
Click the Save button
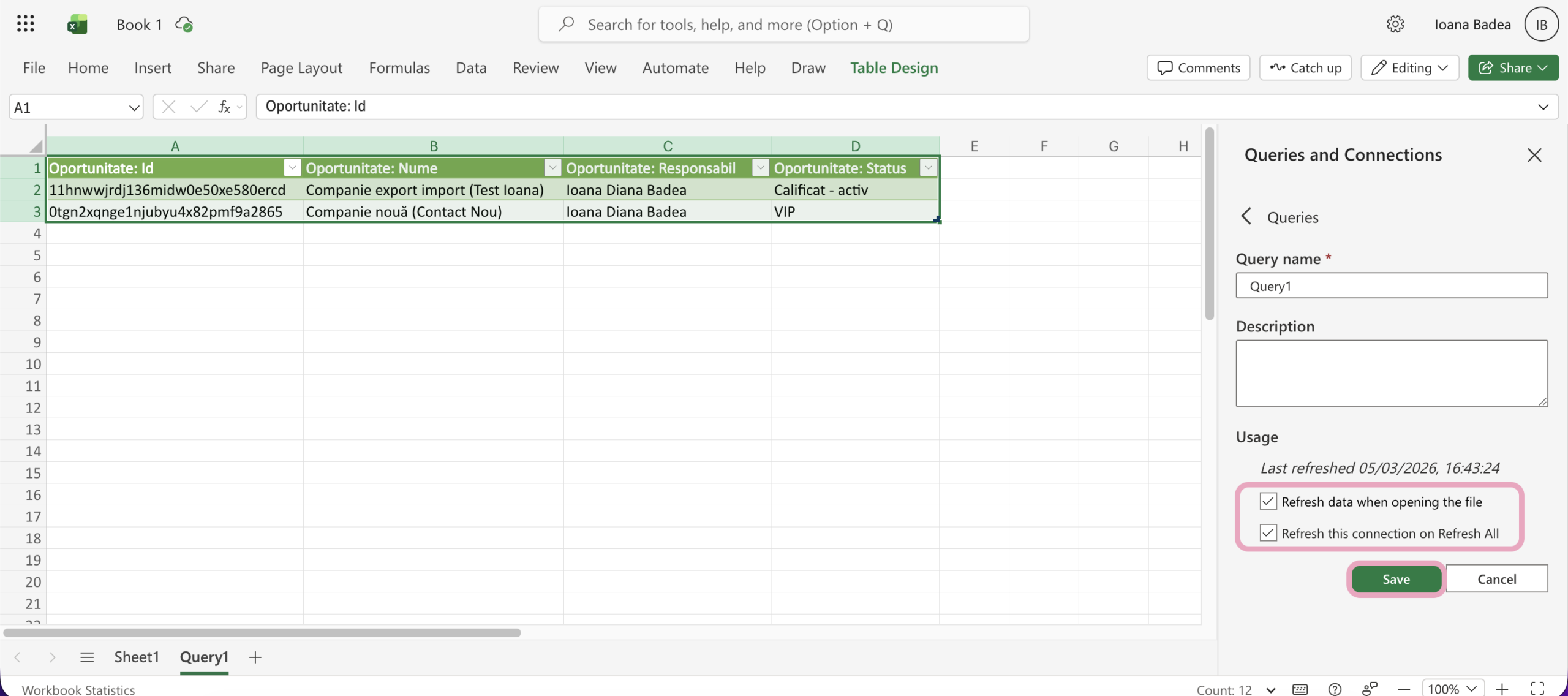click(1395, 579)
